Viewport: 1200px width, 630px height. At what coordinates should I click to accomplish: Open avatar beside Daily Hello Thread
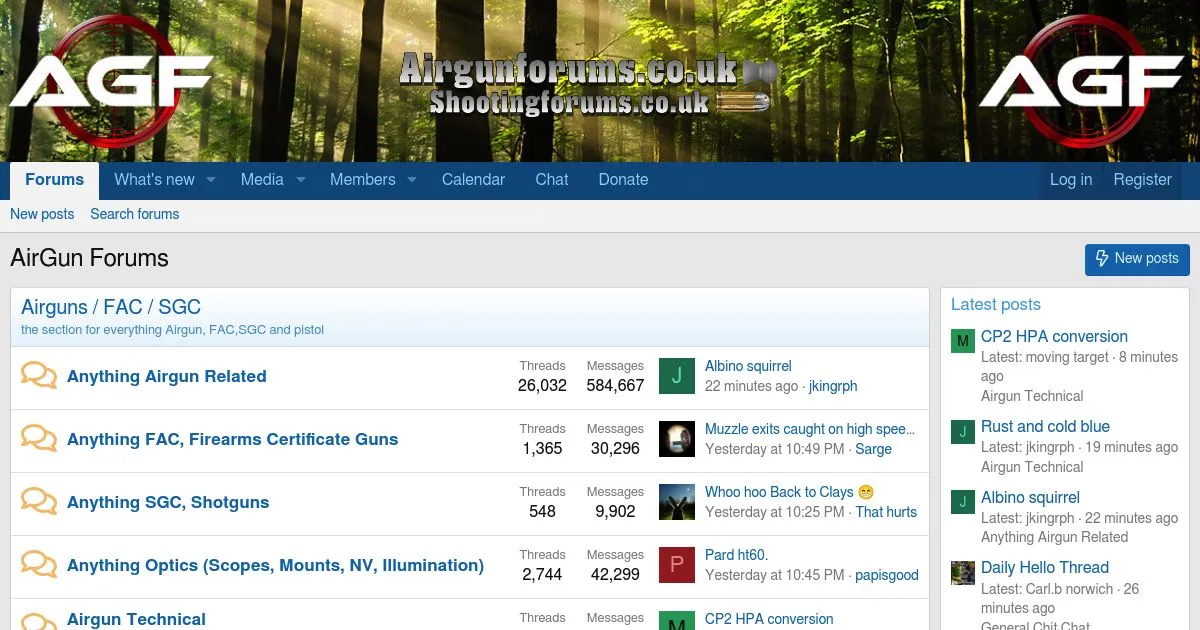coord(962,572)
